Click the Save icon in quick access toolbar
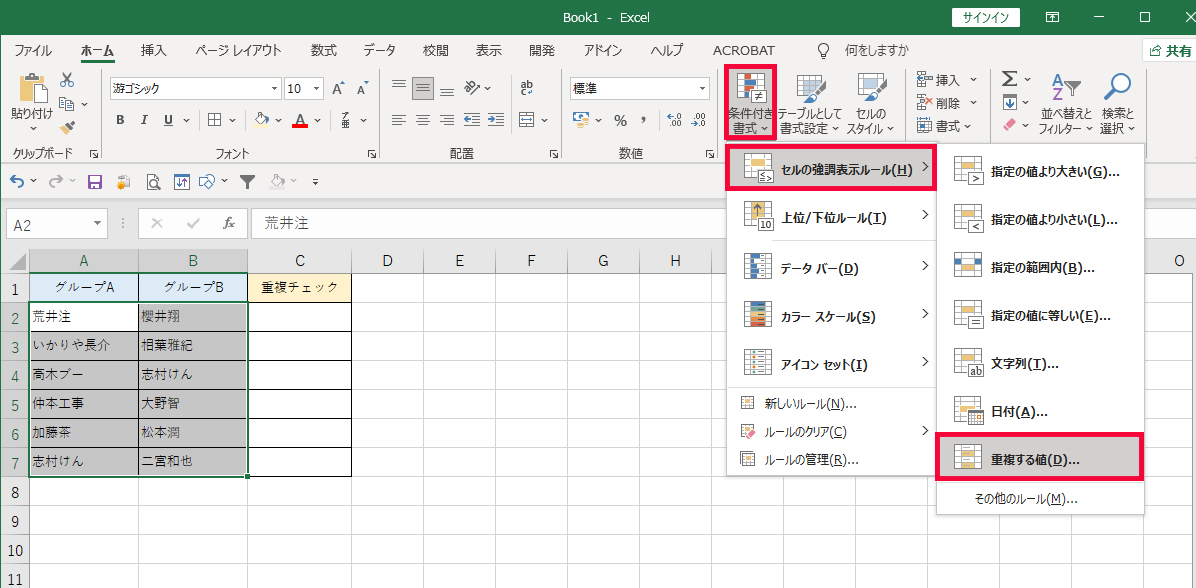 pos(95,182)
